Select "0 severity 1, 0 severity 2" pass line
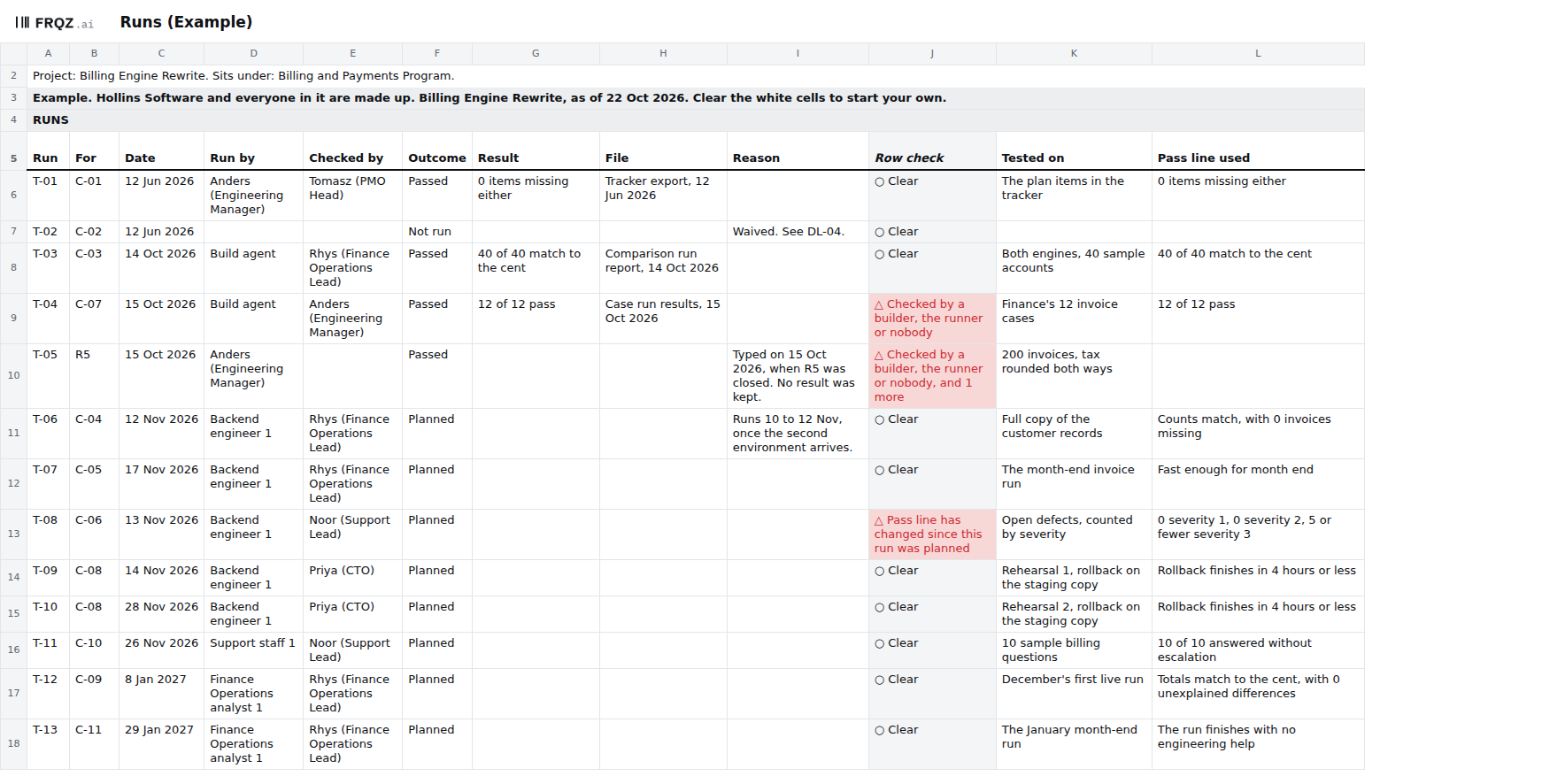Screen dimensions: 1542x784 coord(1258,534)
